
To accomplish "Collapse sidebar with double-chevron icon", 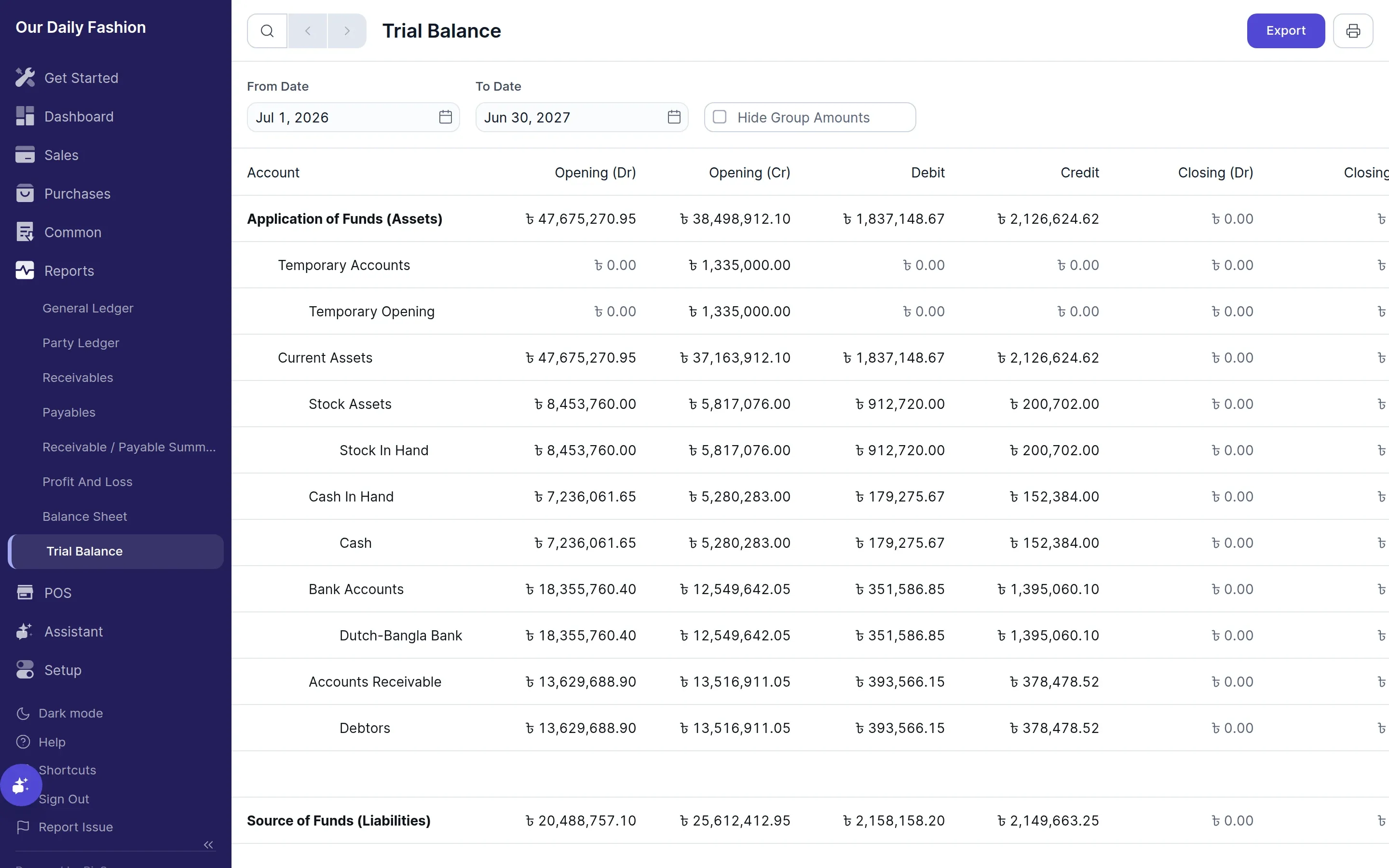I will (x=208, y=844).
